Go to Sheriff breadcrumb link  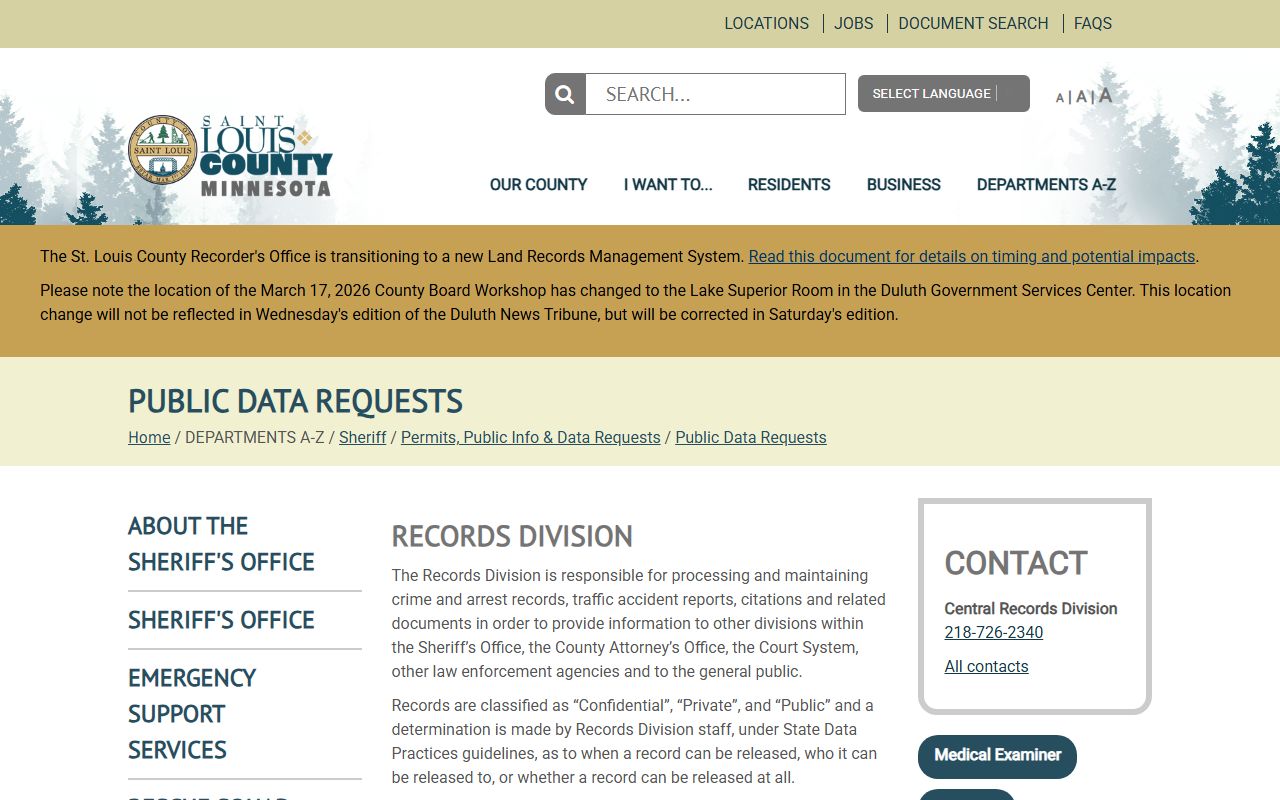362,437
